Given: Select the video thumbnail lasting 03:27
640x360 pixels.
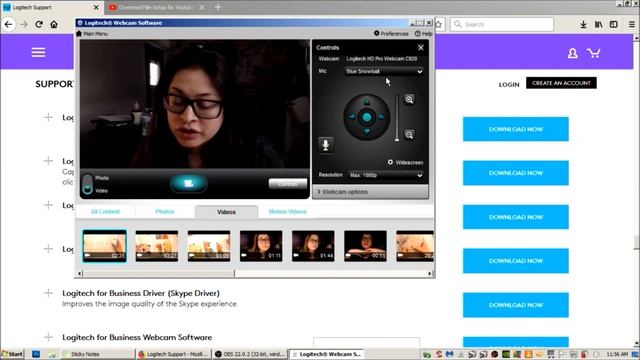Looking at the screenshot, I should (x=157, y=246).
